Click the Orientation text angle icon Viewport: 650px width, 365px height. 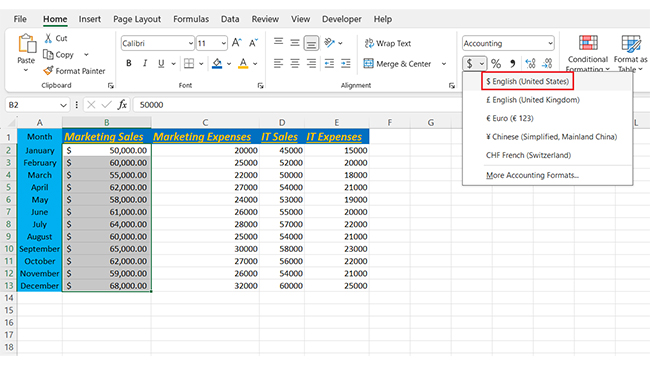[x=330, y=43]
